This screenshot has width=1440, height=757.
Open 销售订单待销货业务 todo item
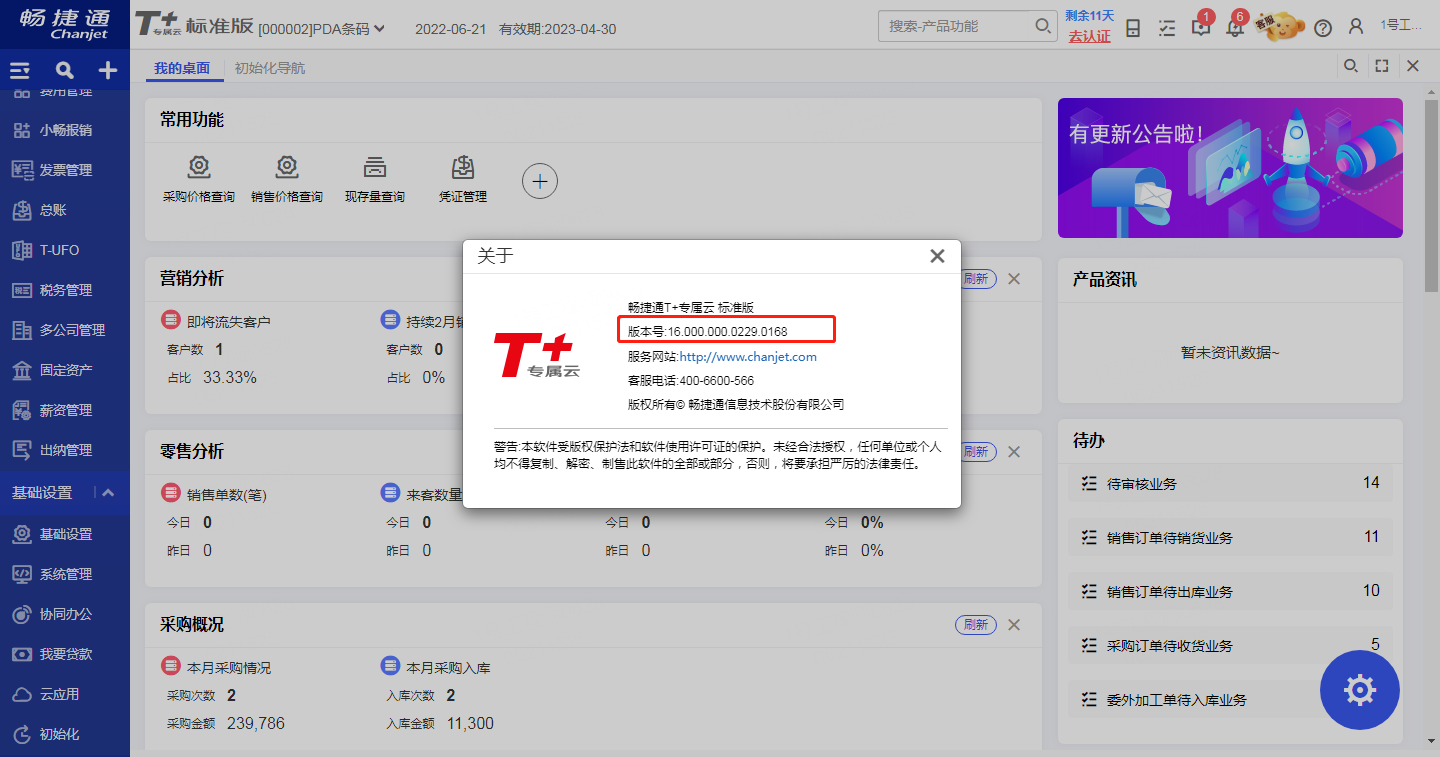(1230, 537)
